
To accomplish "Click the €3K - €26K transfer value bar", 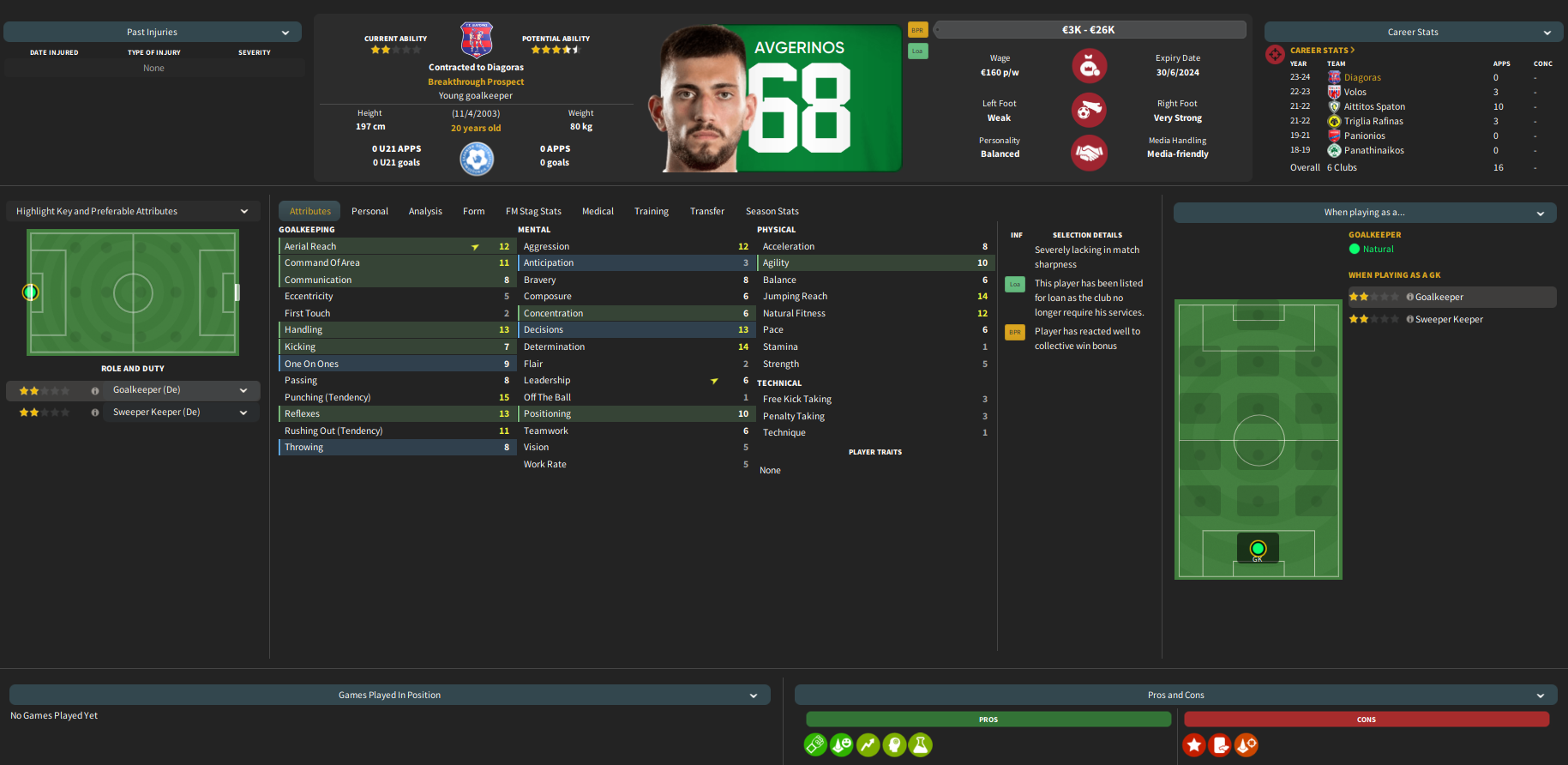I will (1090, 30).
